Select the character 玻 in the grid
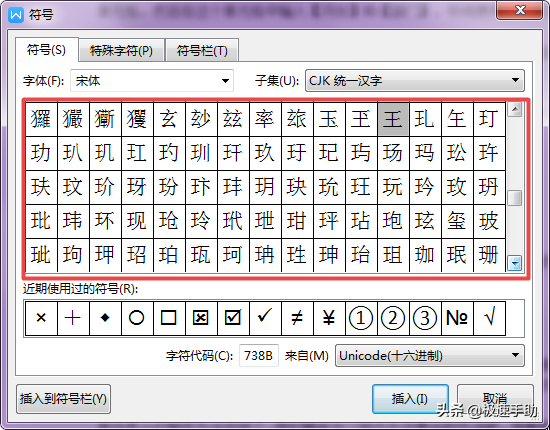The image size is (550, 430). pos(489,221)
